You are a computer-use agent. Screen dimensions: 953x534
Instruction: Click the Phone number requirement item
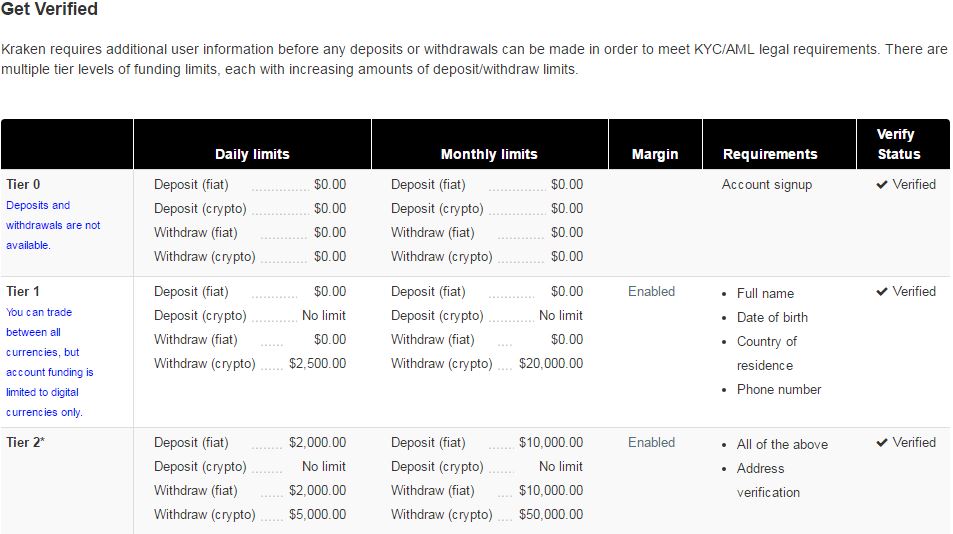pyautogui.click(x=779, y=390)
